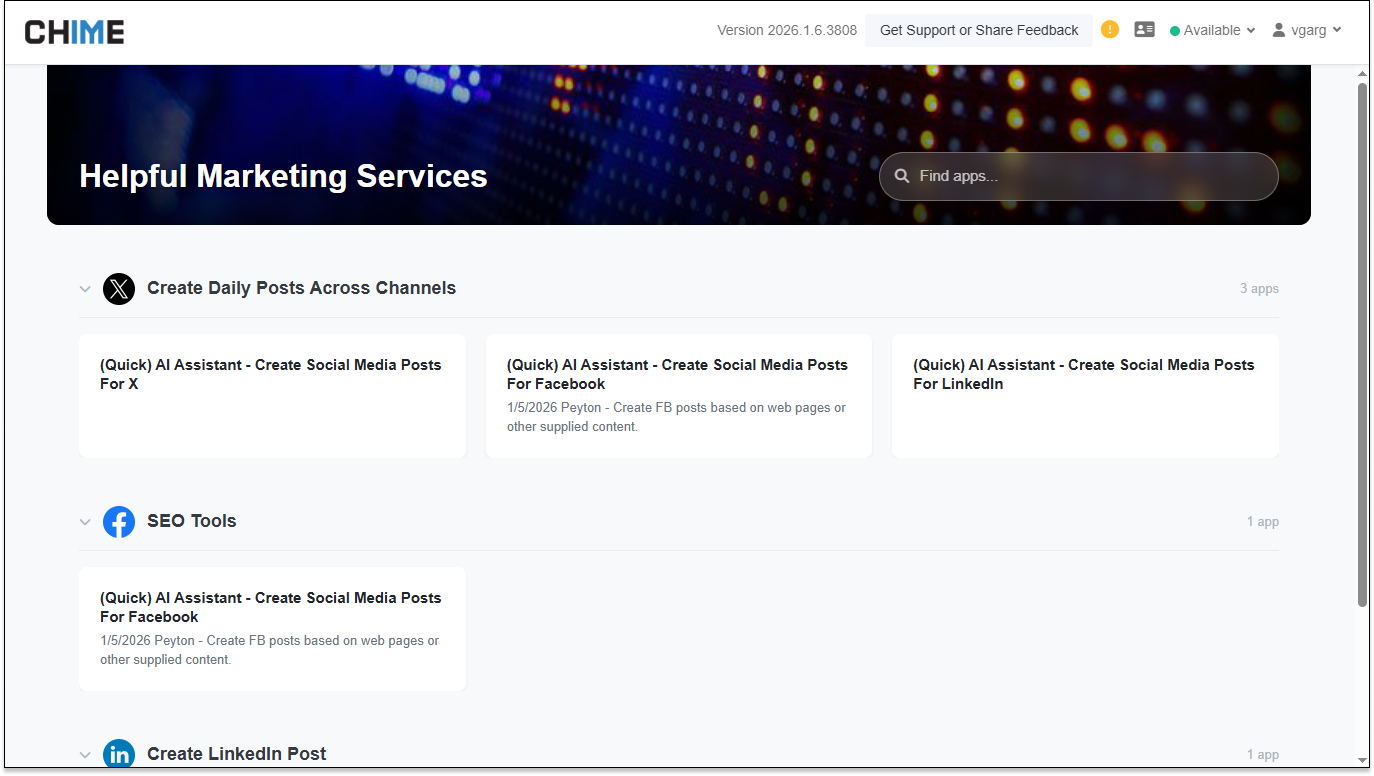Collapse the SEO Tools section
The height and width of the screenshot is (776, 1374).
[85, 522]
